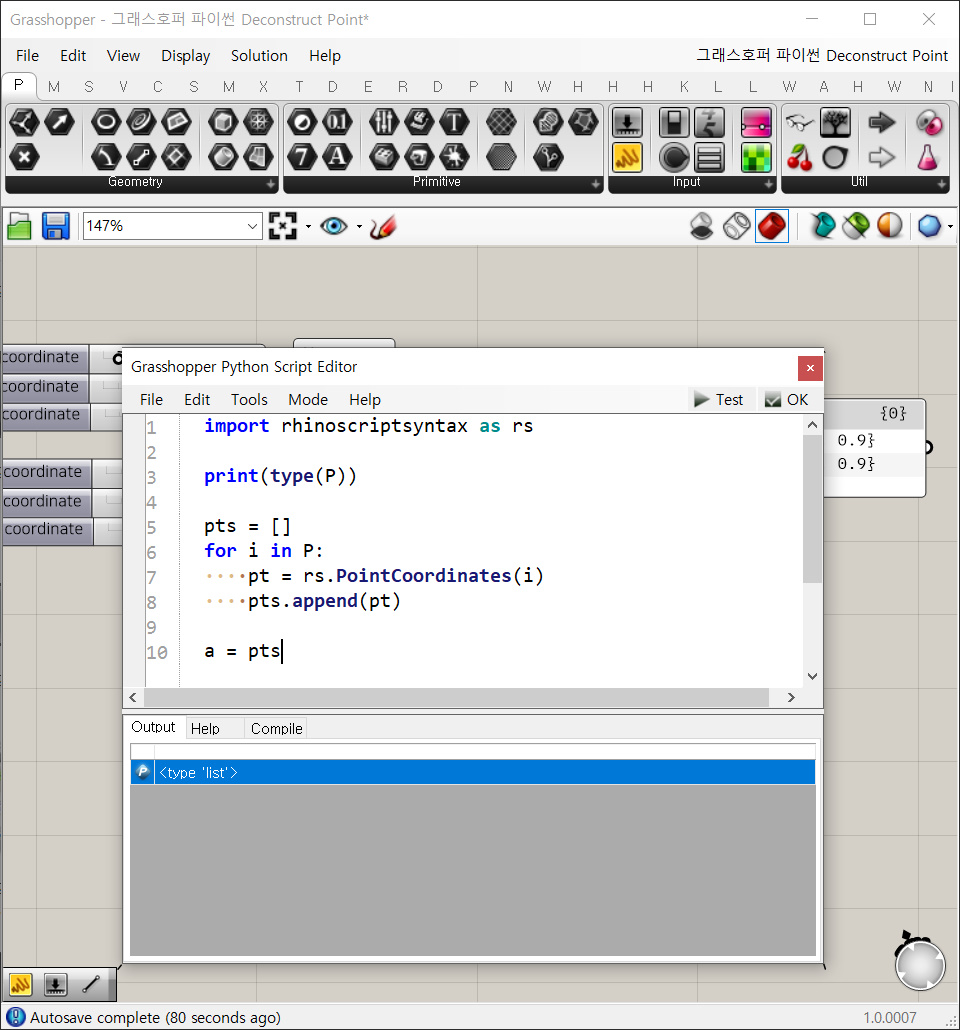Switch to the Compile tab

point(277,728)
